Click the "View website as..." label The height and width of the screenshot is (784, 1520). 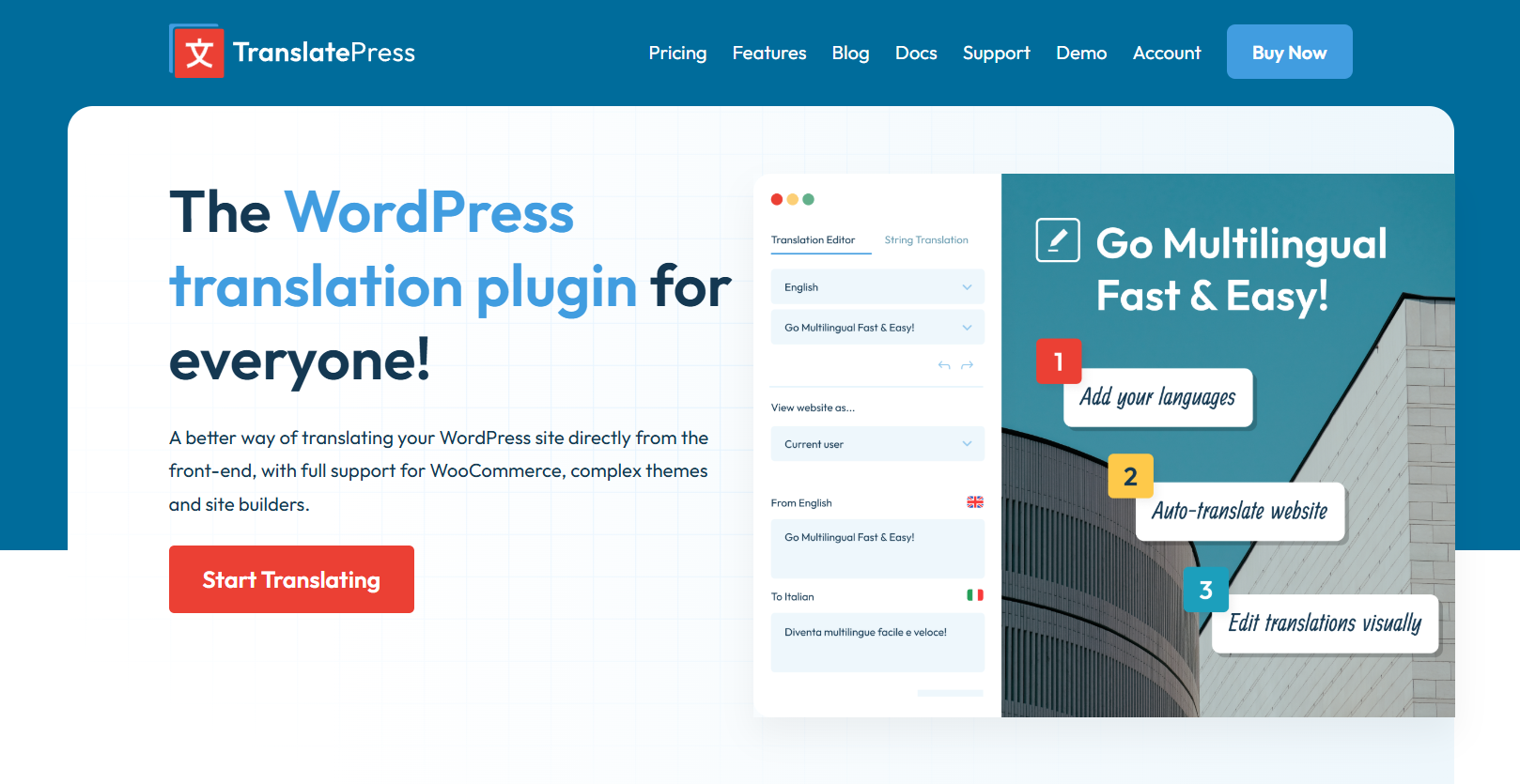tap(813, 407)
